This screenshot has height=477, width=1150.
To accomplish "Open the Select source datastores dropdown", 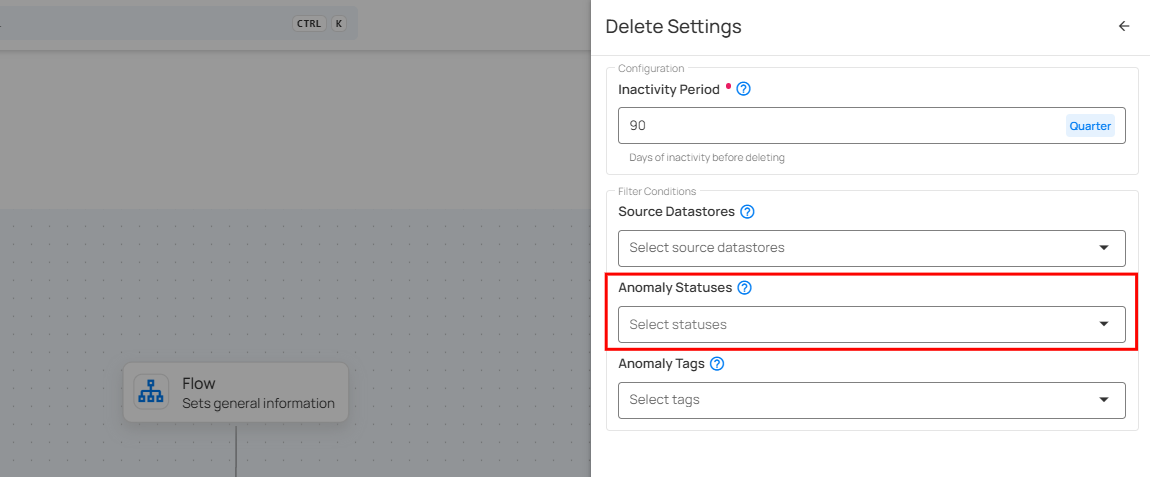I will pyautogui.click(x=855, y=248).
